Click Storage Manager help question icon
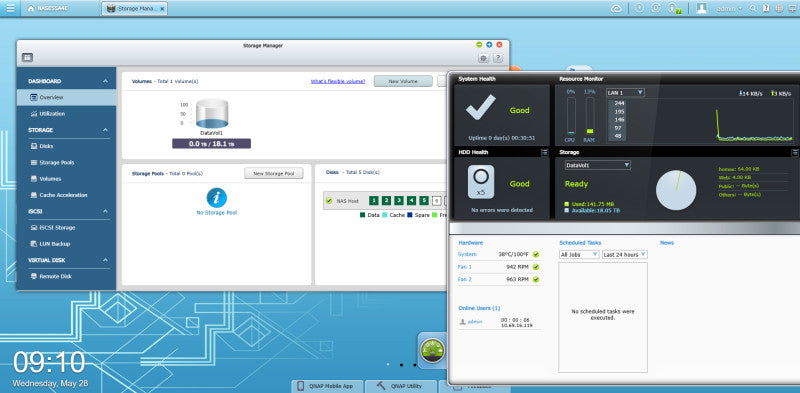 coord(498,58)
